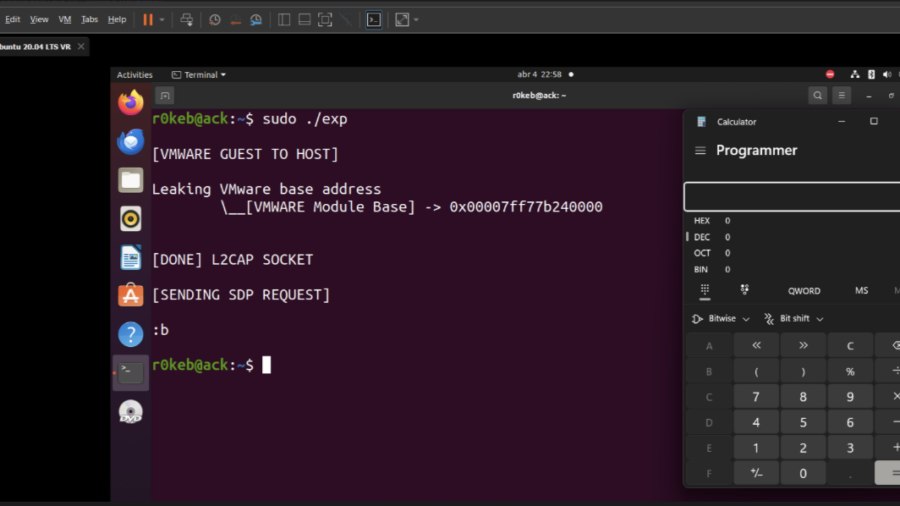The height and width of the screenshot is (506, 900).
Task: Open the Help app from the dock
Action: point(131,334)
